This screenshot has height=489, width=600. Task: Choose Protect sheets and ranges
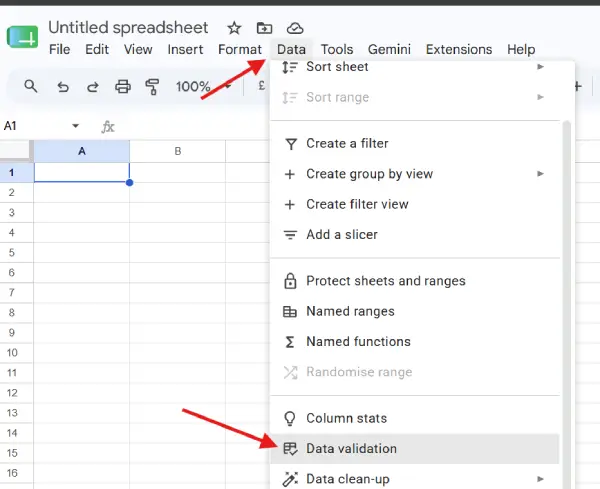(415, 281)
